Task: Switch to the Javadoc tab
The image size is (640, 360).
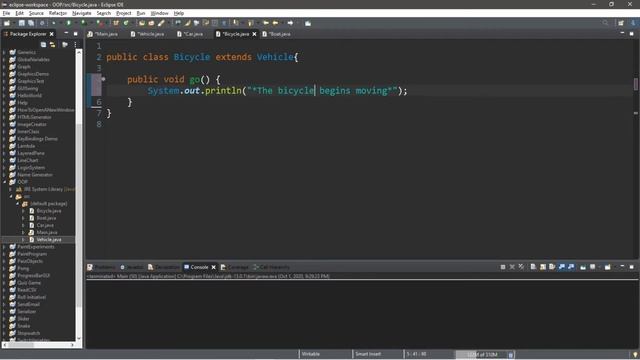Action: (x=131, y=267)
